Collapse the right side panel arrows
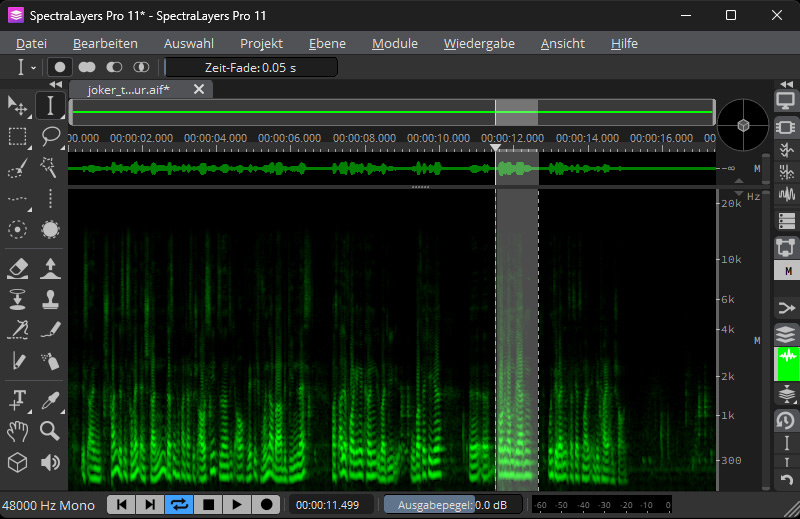 (x=786, y=85)
